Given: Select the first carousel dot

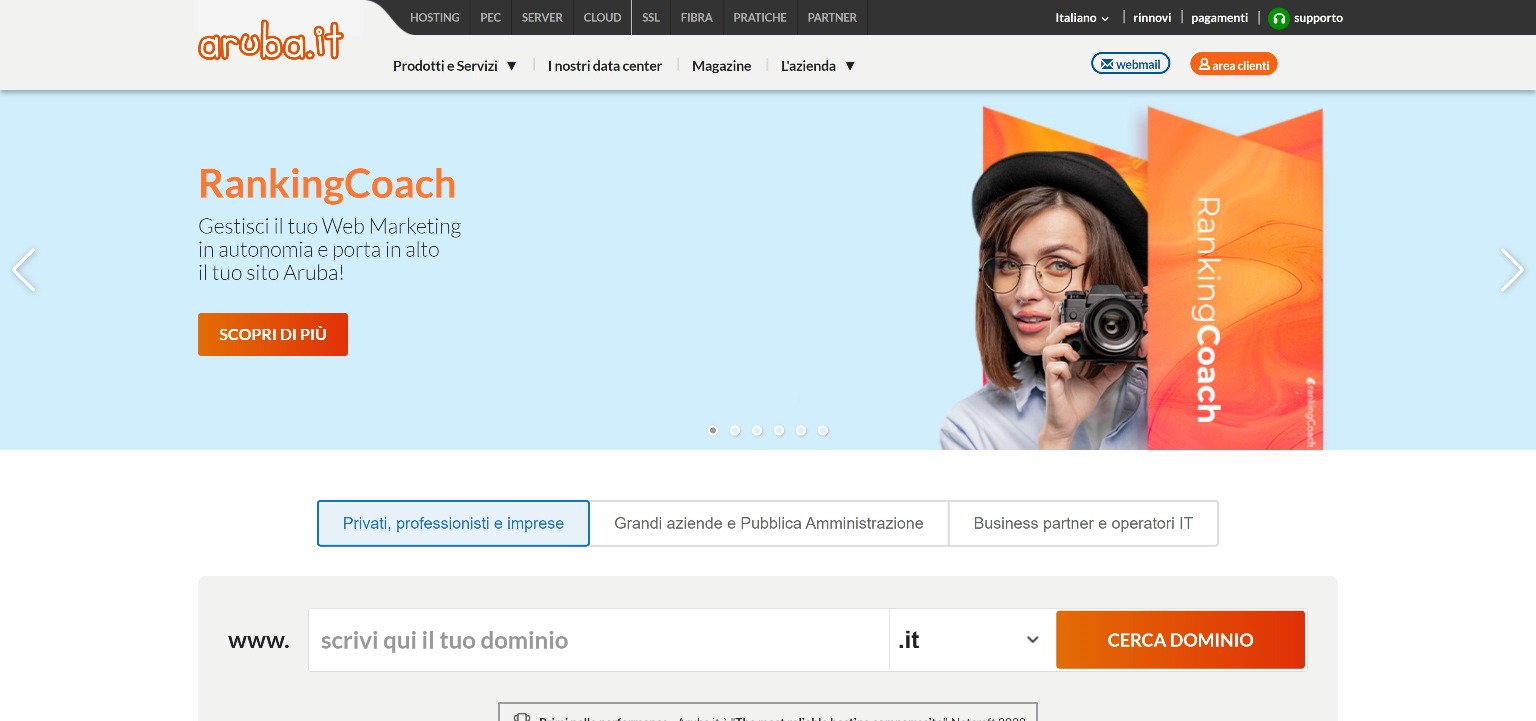Looking at the screenshot, I should pos(713,430).
